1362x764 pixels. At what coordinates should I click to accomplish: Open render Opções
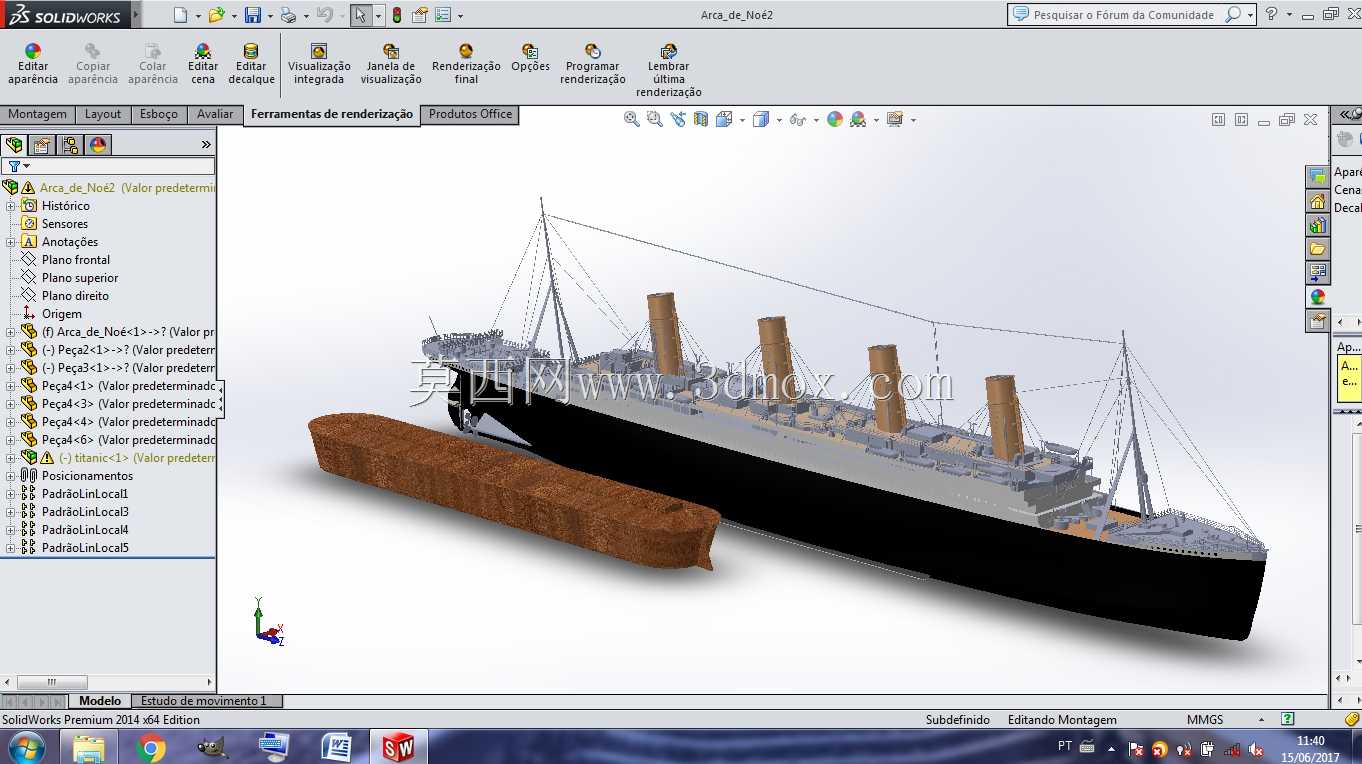coord(531,58)
